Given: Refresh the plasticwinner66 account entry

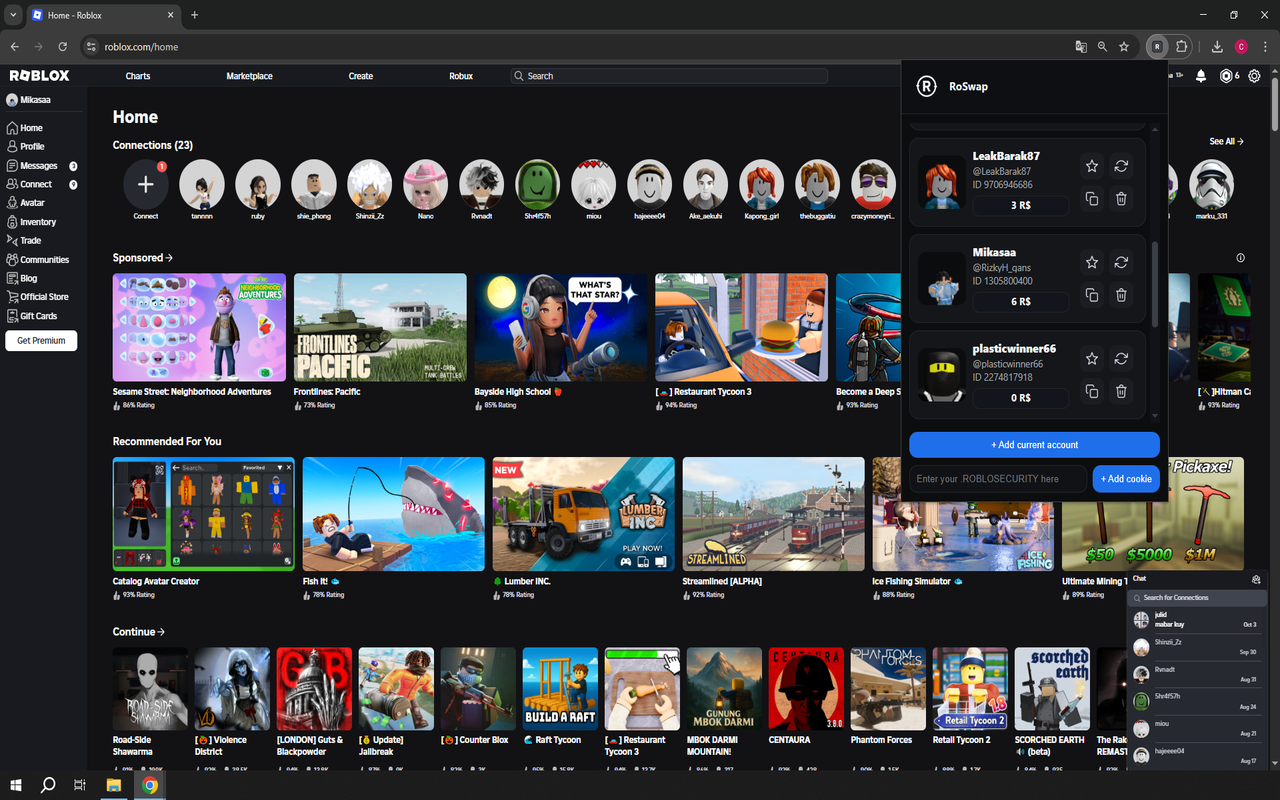Looking at the screenshot, I should (1121, 359).
